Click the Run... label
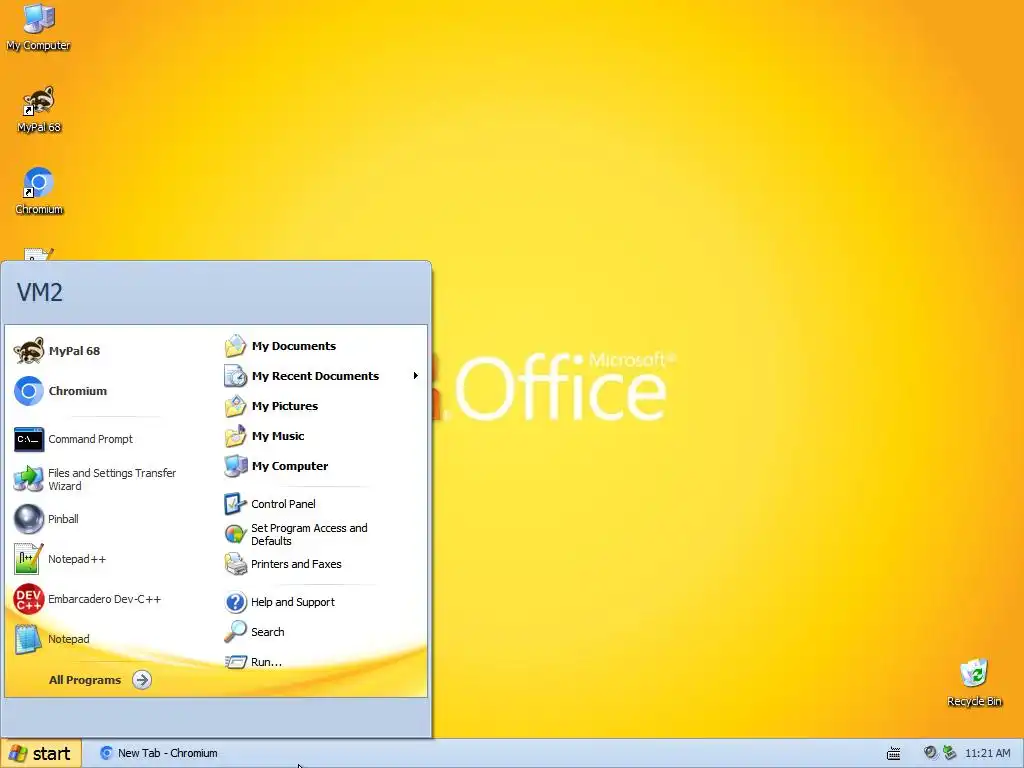This screenshot has width=1024, height=768. [x=266, y=662]
